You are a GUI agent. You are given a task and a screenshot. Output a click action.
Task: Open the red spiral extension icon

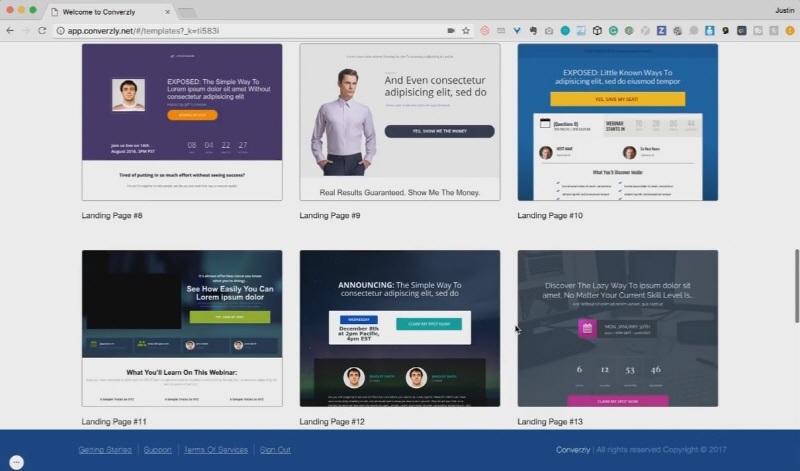(x=485, y=31)
